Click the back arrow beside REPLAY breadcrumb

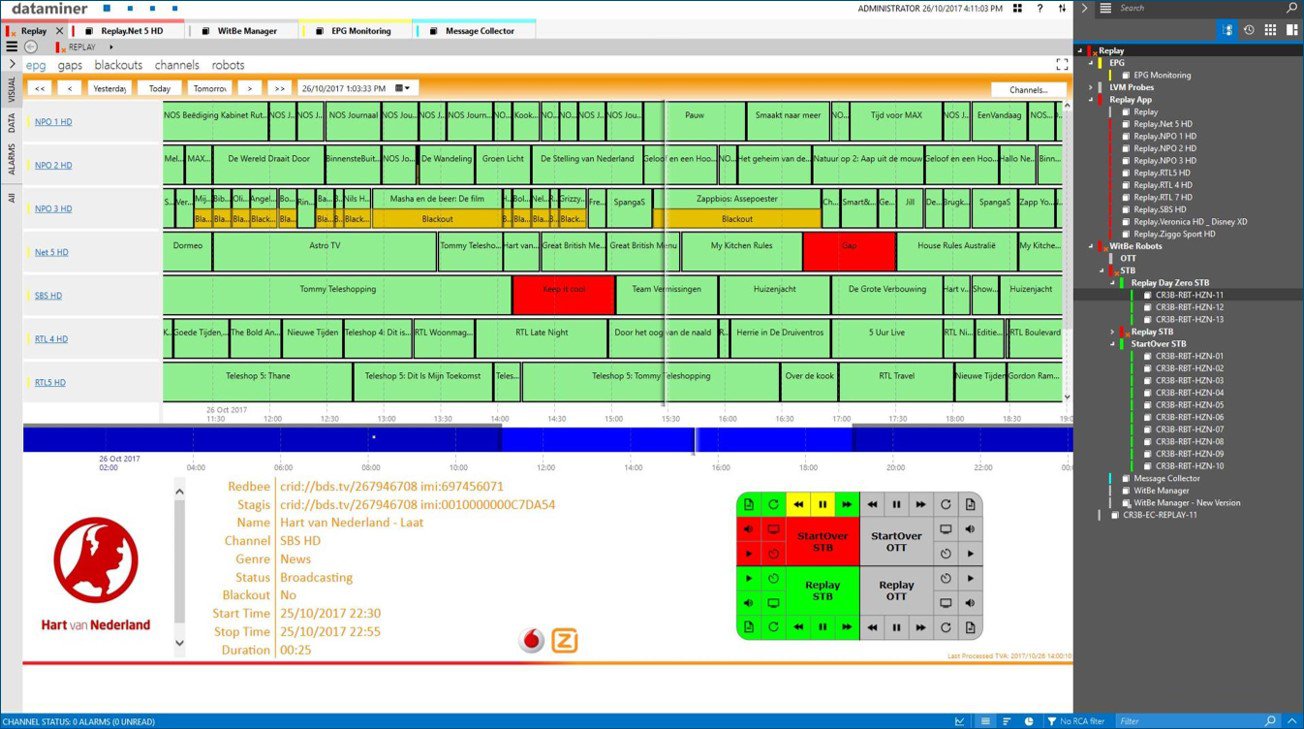(31, 47)
